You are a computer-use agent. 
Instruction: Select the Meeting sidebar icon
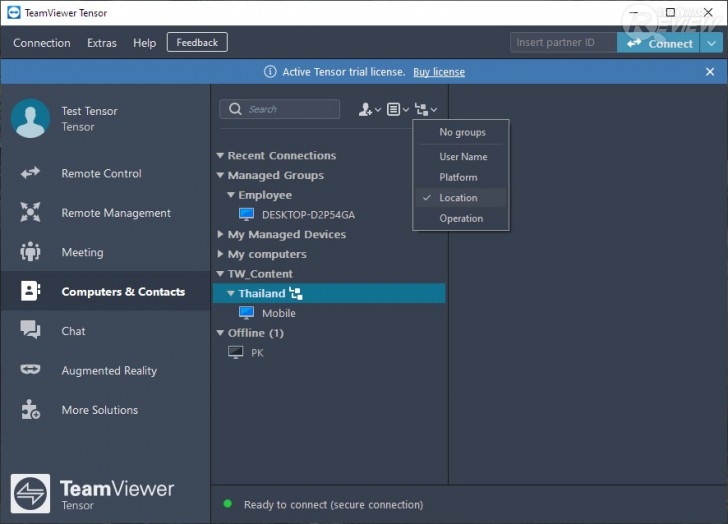(30, 252)
